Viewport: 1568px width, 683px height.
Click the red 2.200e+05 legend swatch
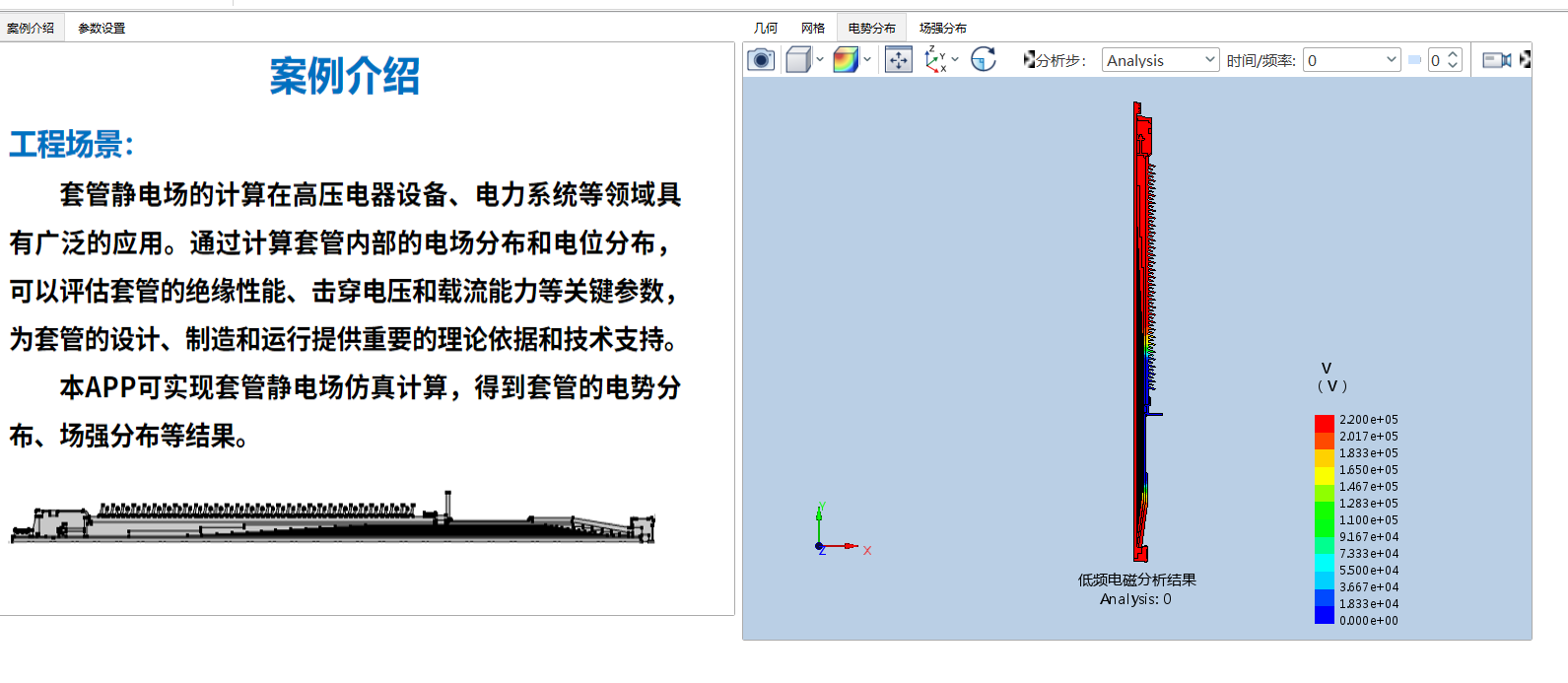1325,423
